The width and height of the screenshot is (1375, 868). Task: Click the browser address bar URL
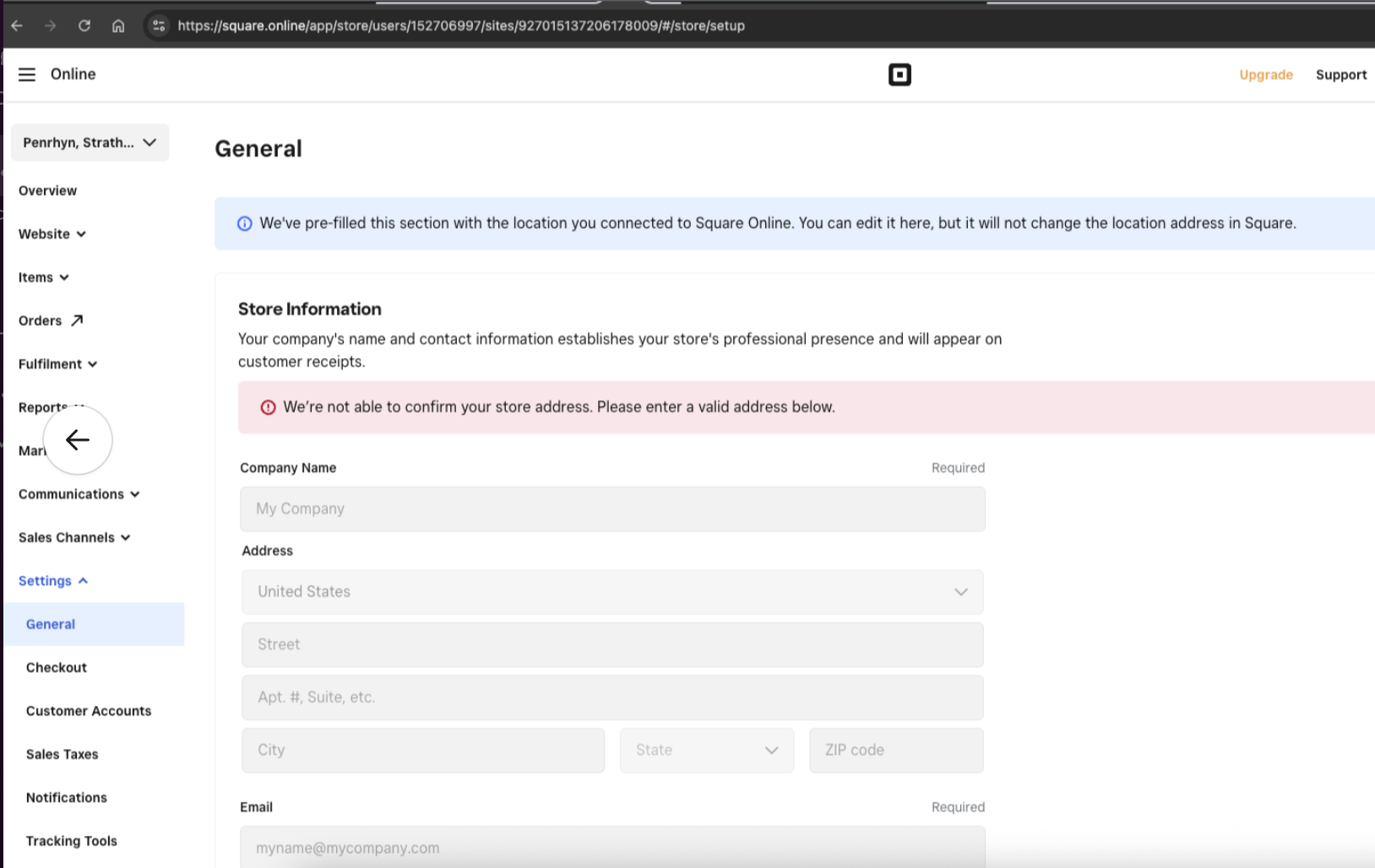461,25
